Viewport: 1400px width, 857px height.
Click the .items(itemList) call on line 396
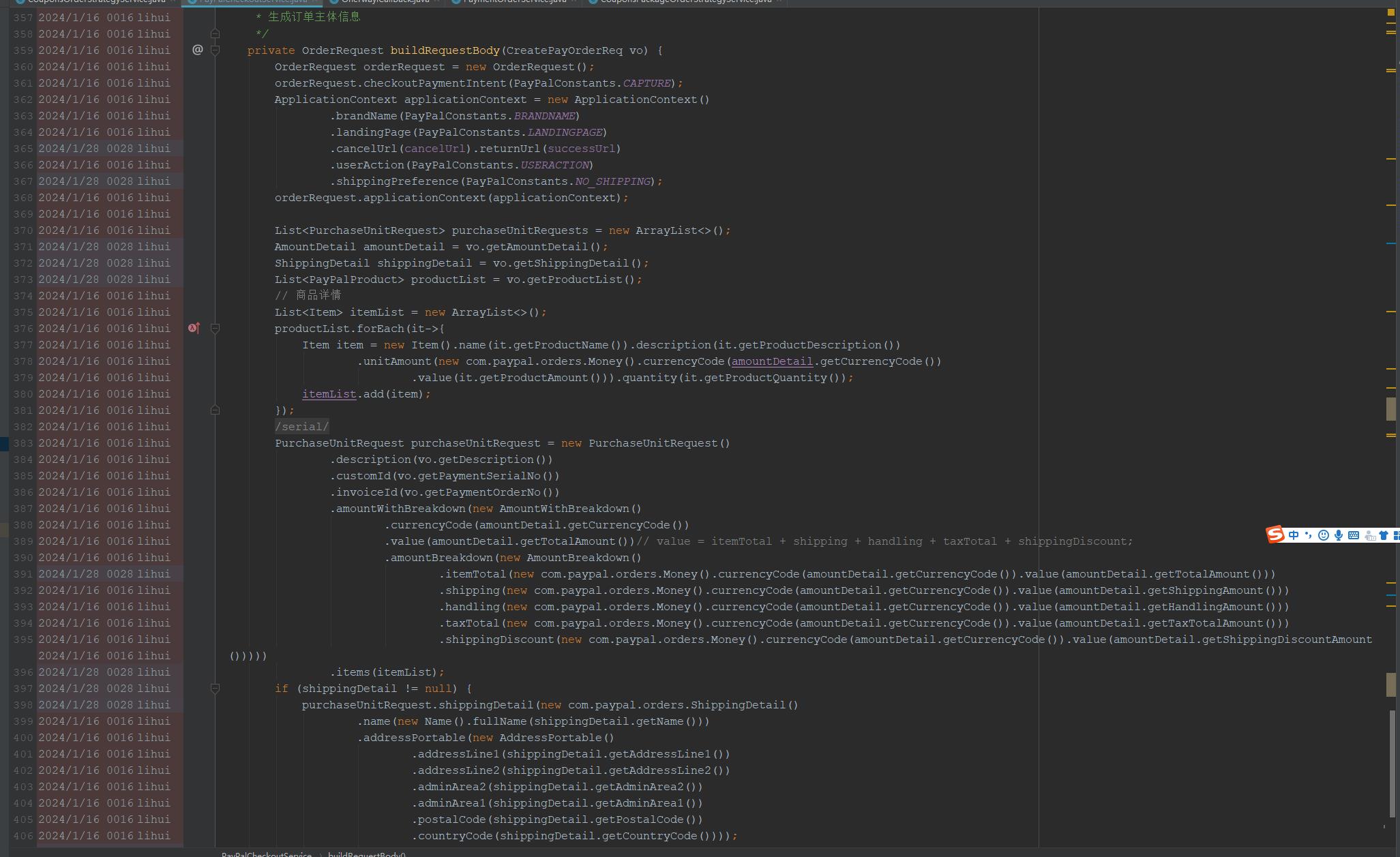coord(384,672)
